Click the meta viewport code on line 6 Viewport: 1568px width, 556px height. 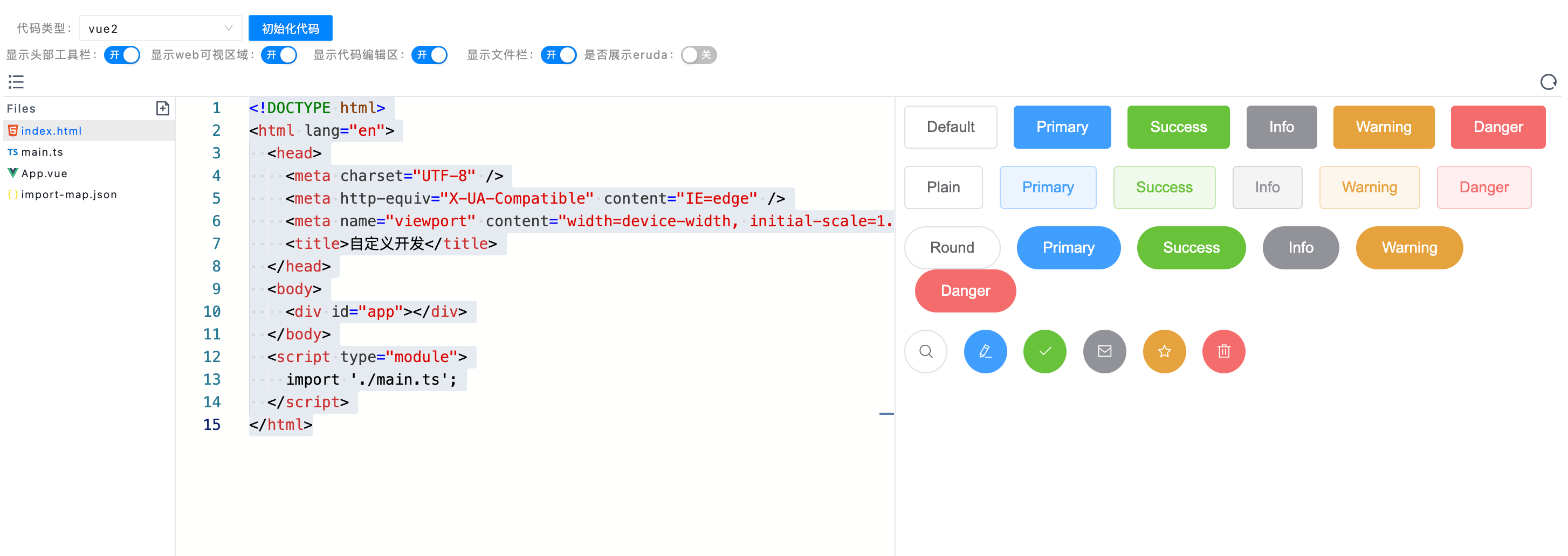[589, 221]
